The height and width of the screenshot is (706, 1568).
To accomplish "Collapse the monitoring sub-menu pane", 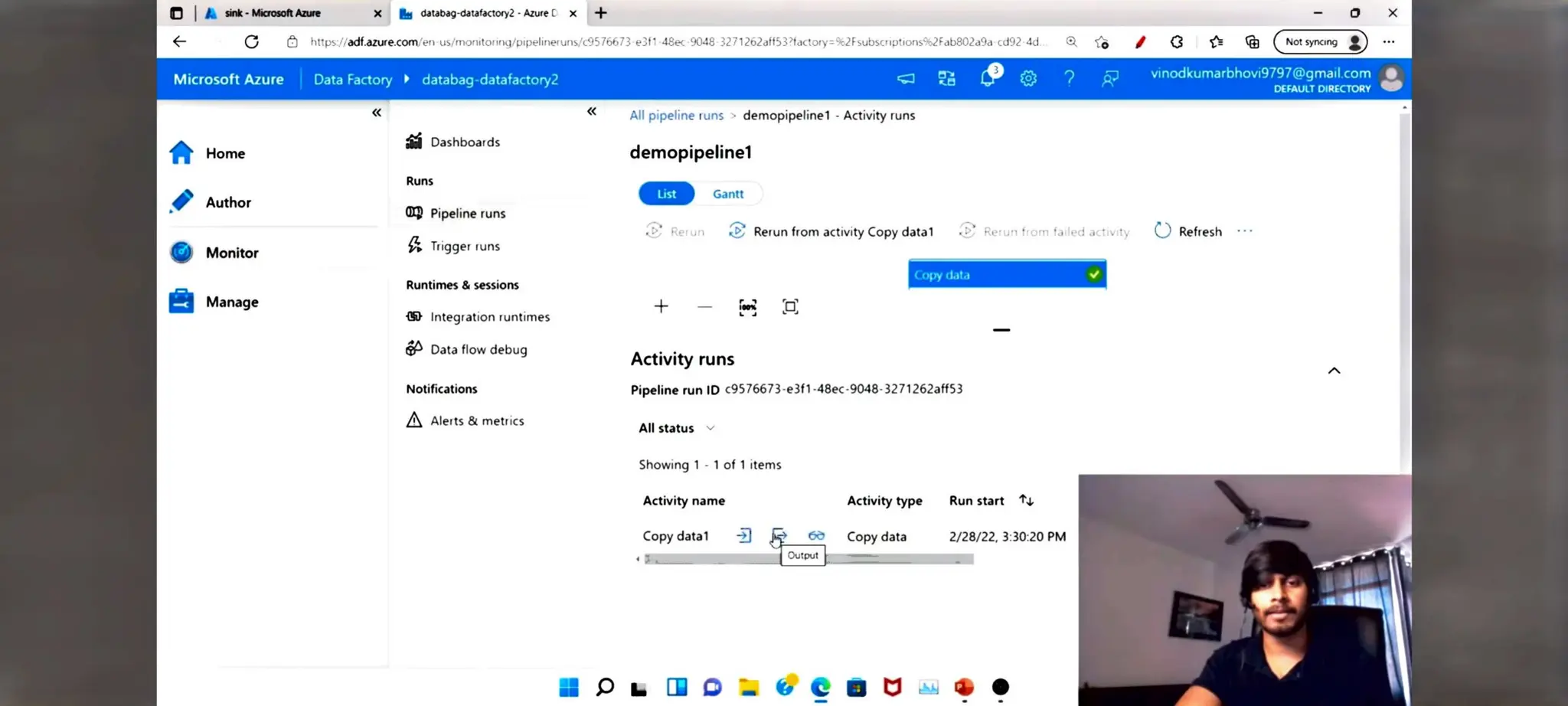I will 591,111.
